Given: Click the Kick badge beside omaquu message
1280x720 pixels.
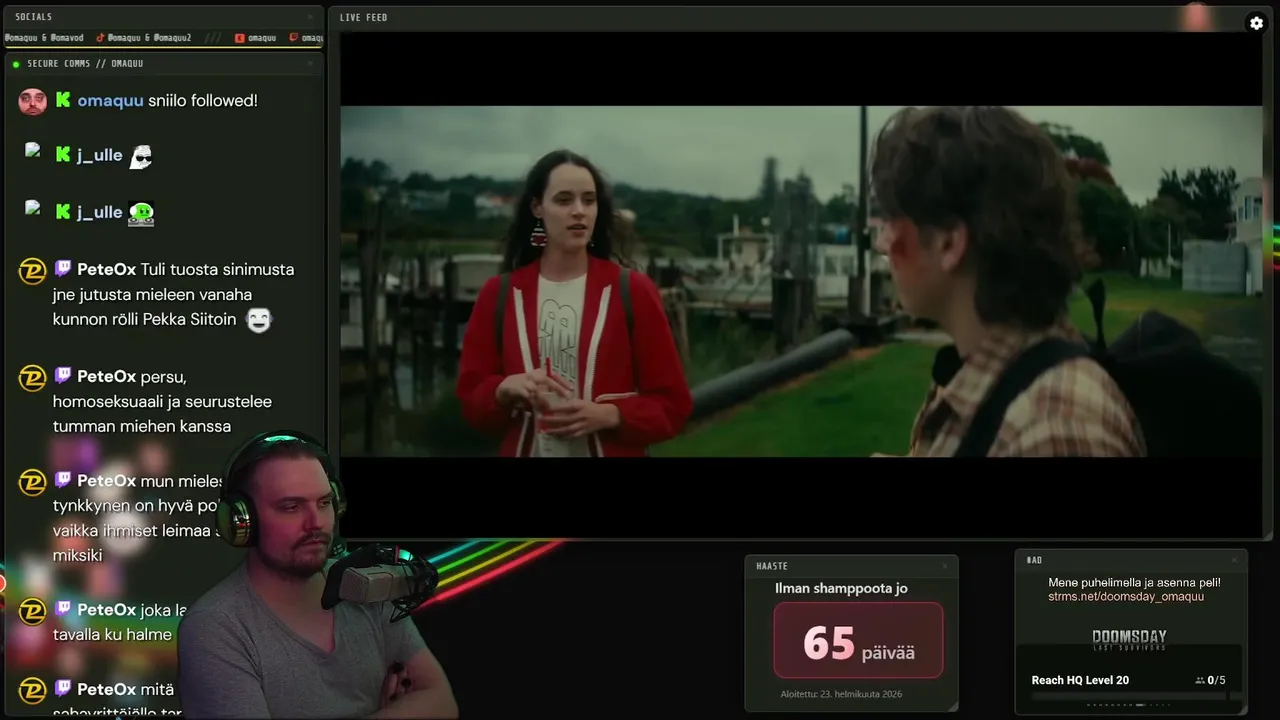Looking at the screenshot, I should coord(63,100).
